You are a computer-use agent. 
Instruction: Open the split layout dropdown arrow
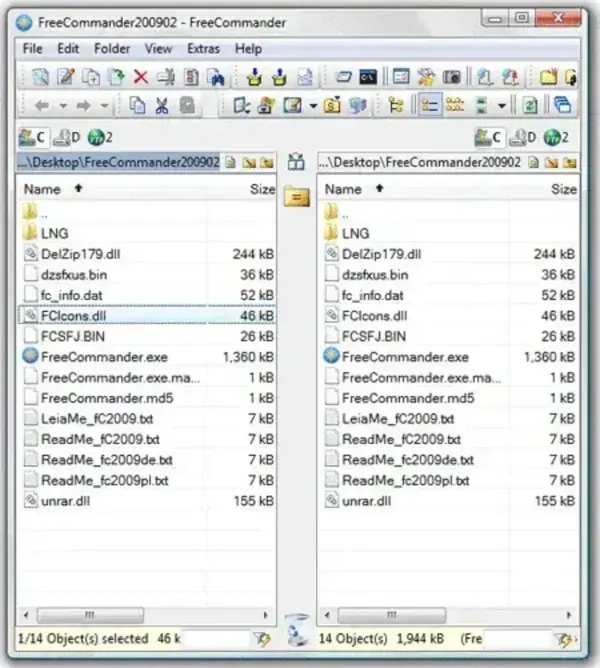[502, 105]
